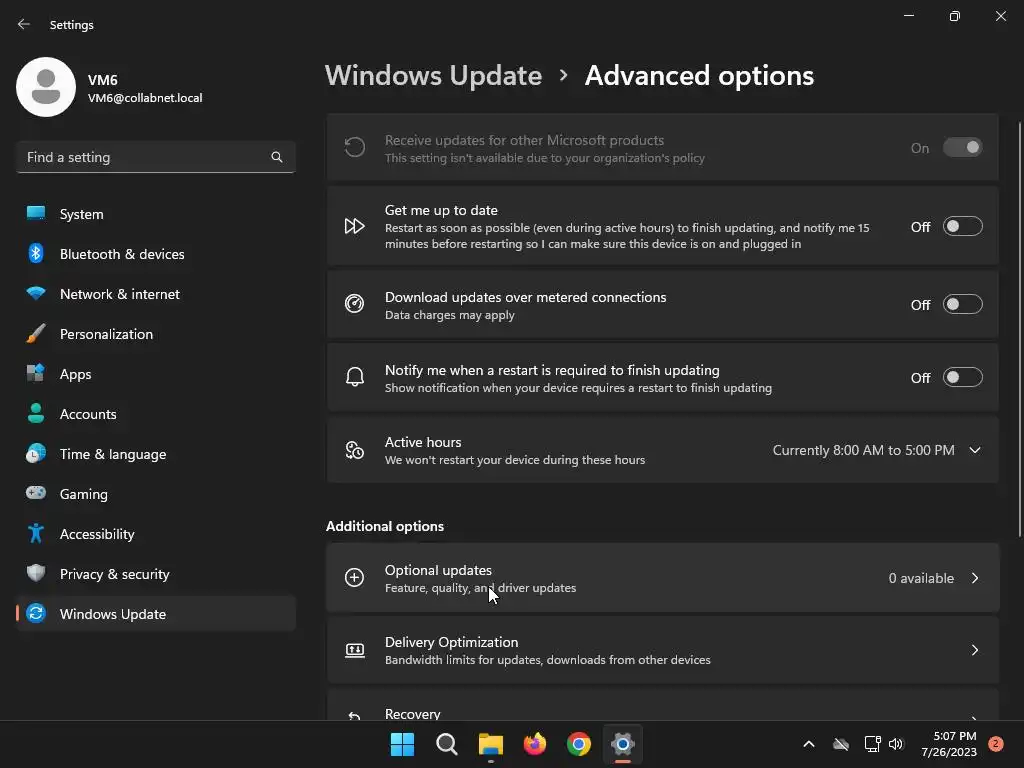Open Delivery Optimization via its chevron arrow
Screen dimensions: 1024x768
(975, 650)
